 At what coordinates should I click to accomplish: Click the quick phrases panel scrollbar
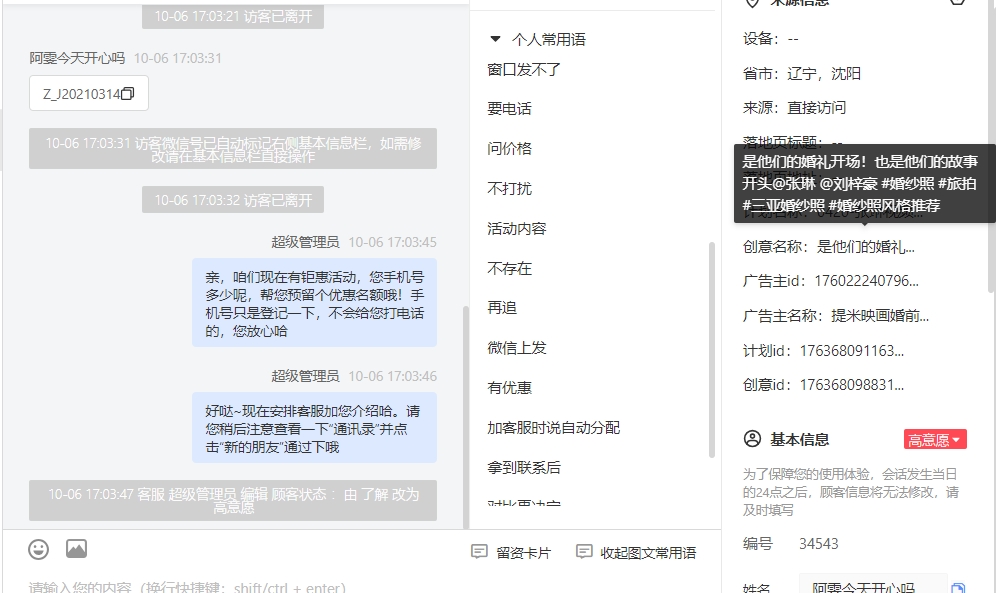(711, 349)
